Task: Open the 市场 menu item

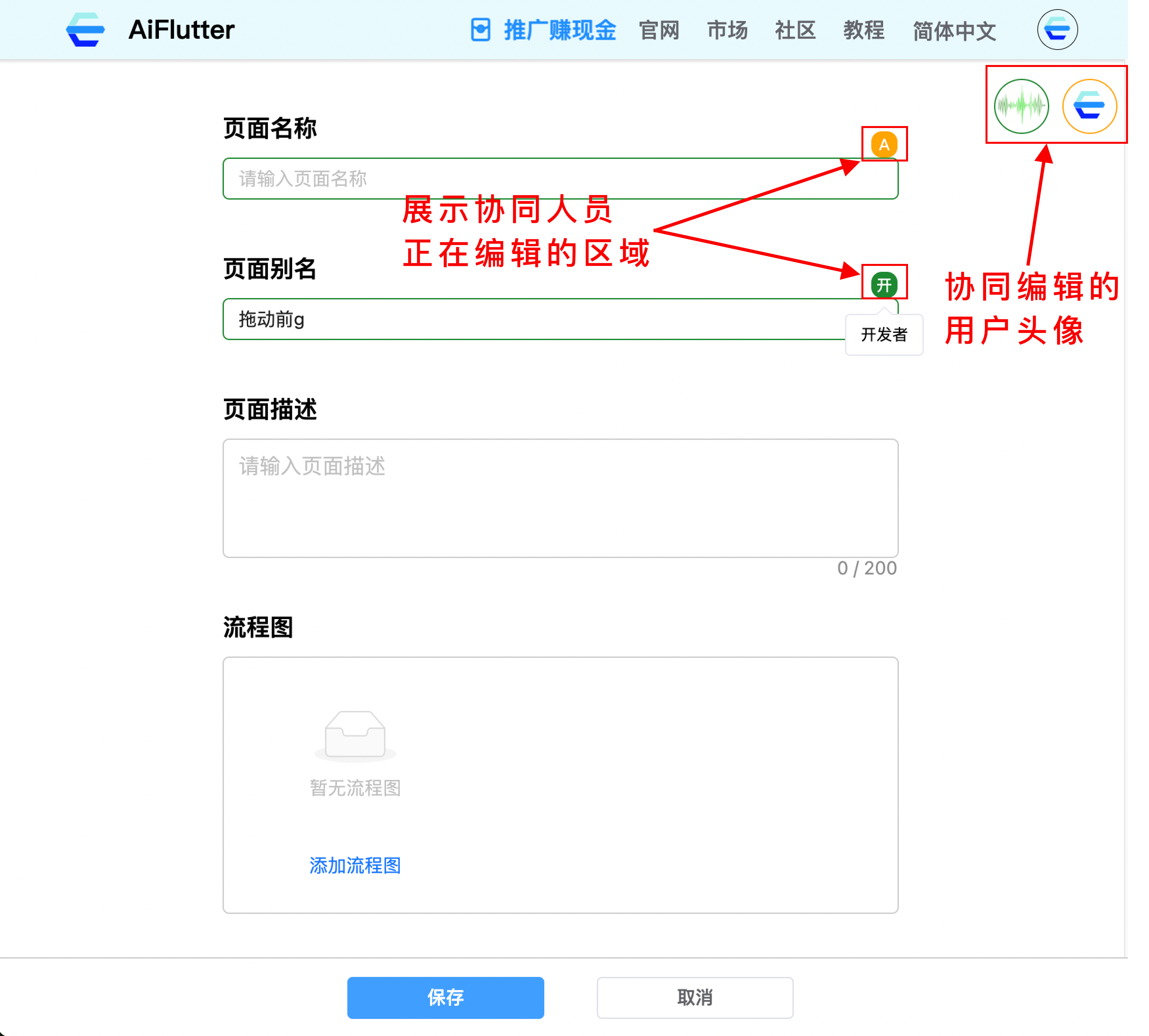Action: [x=727, y=30]
